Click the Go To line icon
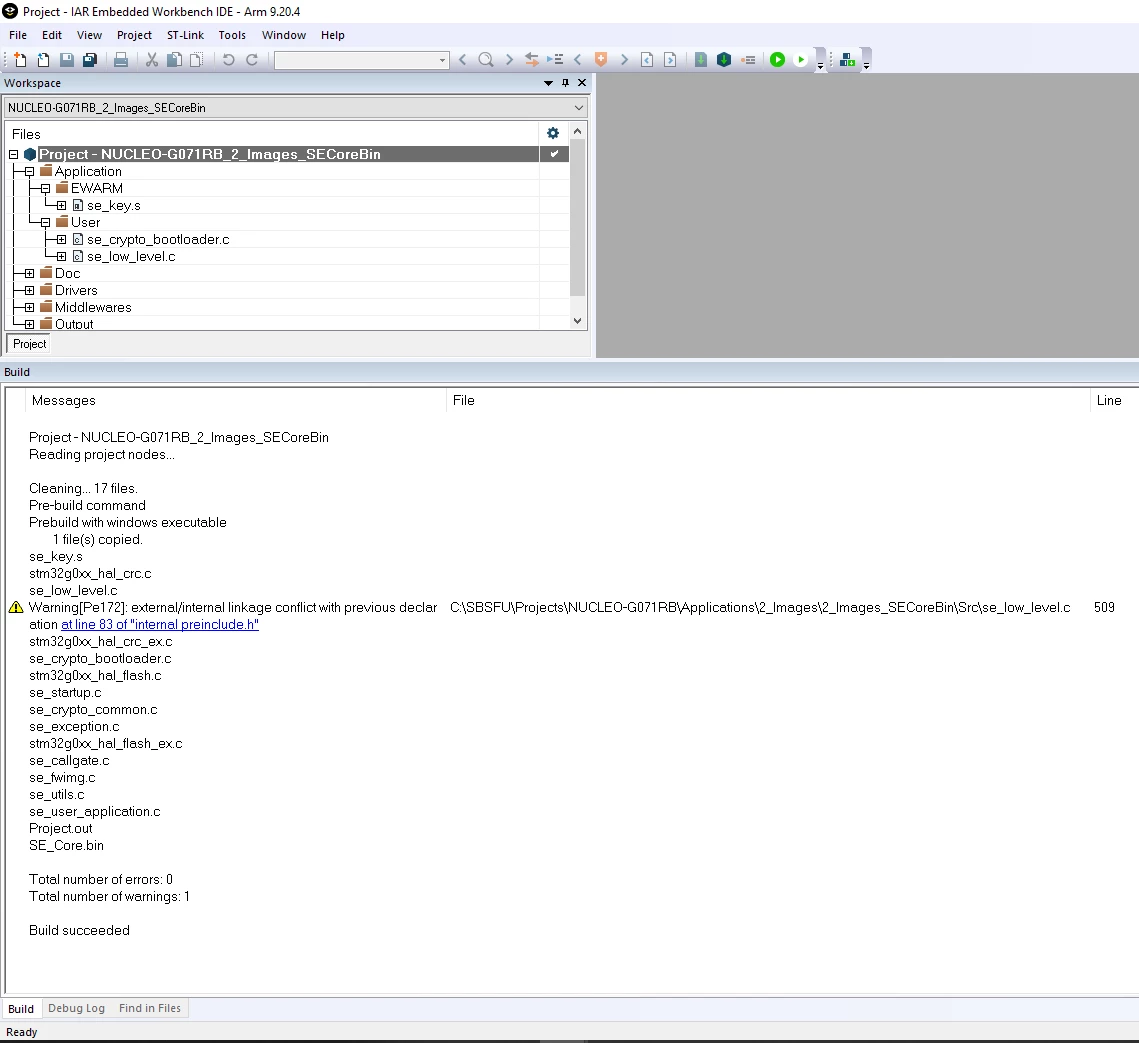Image resolution: width=1139 pixels, height=1043 pixels. point(556,60)
